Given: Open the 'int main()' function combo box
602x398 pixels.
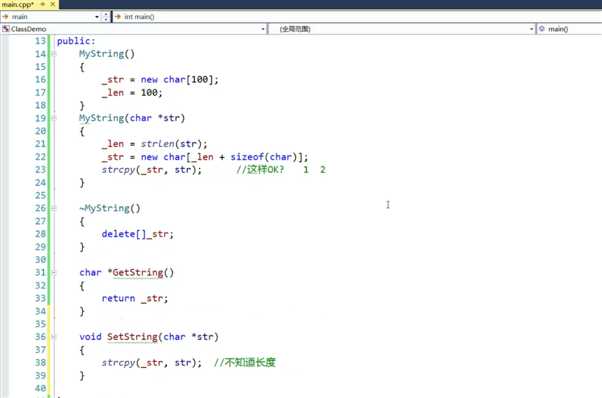Looking at the screenshot, I should click(357, 17).
